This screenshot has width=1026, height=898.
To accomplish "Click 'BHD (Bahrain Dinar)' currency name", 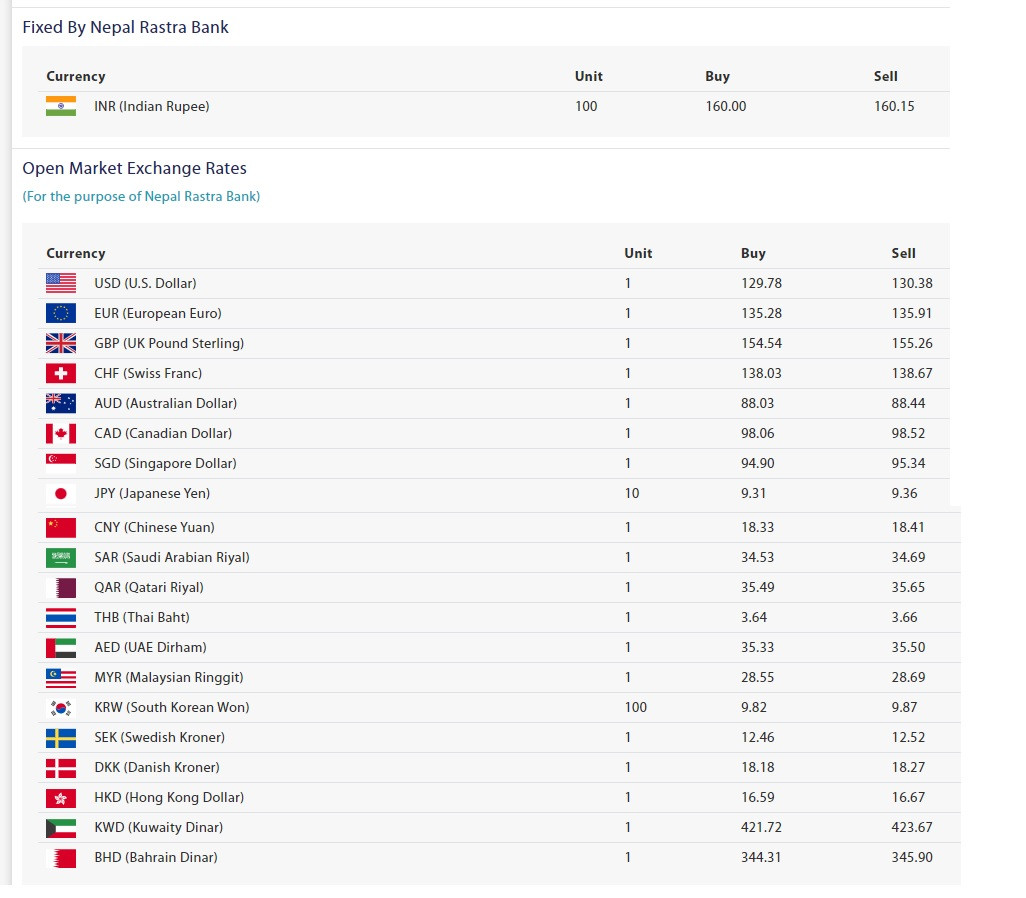I will pos(156,858).
